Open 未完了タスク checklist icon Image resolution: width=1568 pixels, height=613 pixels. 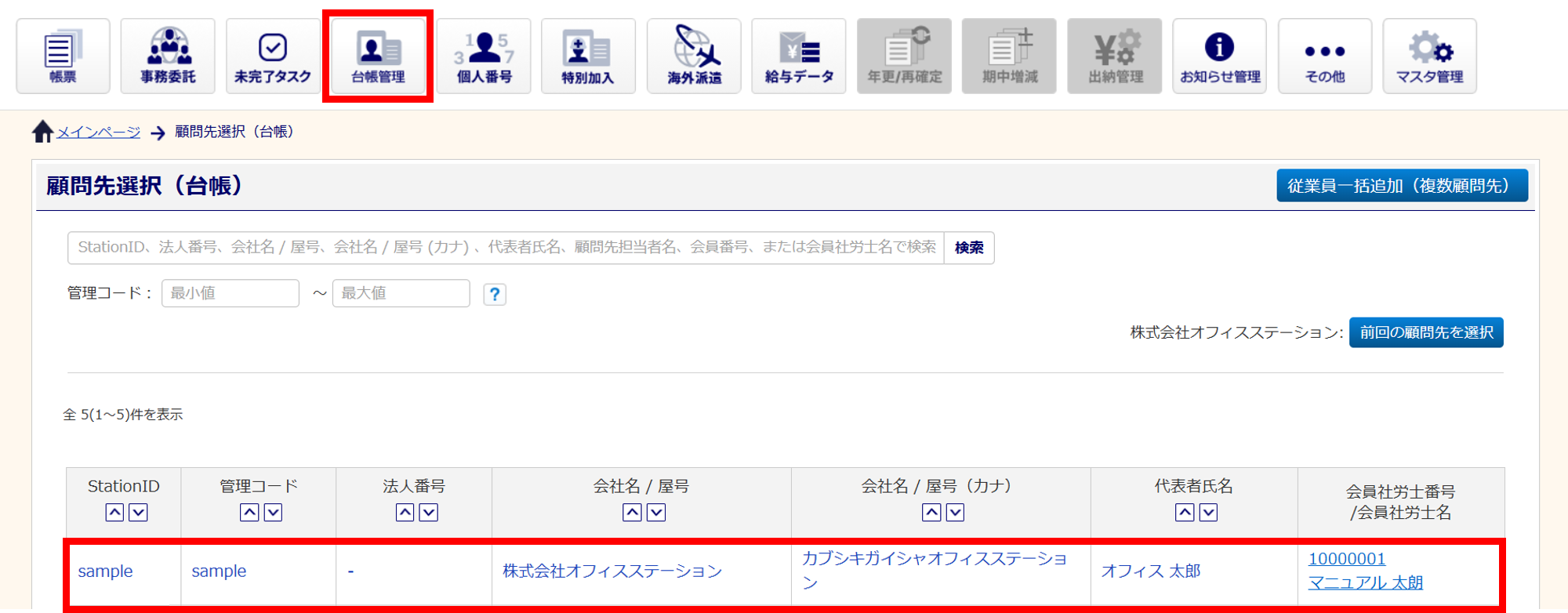[x=273, y=56]
